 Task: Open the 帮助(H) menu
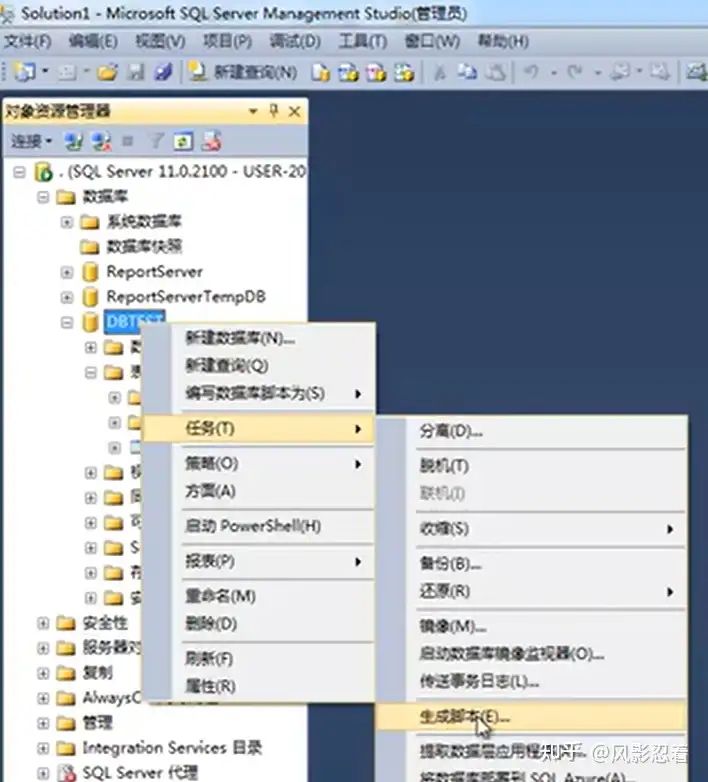tap(503, 41)
